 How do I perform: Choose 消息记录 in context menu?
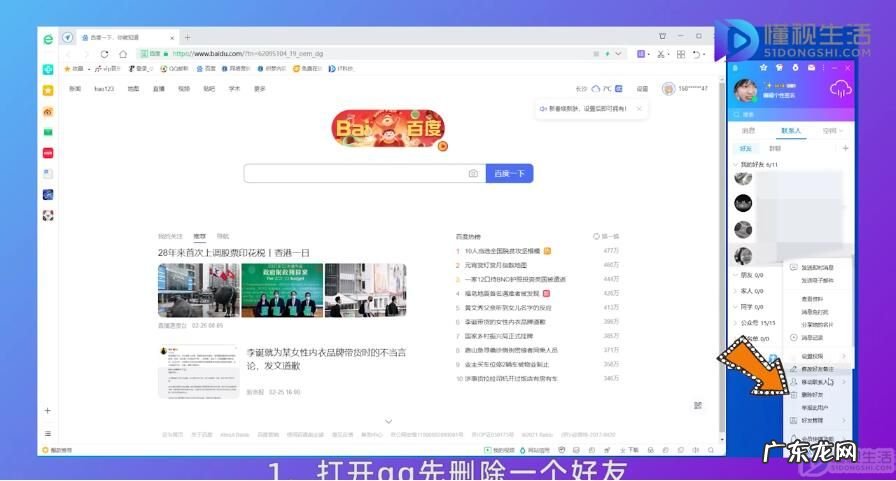pos(812,338)
